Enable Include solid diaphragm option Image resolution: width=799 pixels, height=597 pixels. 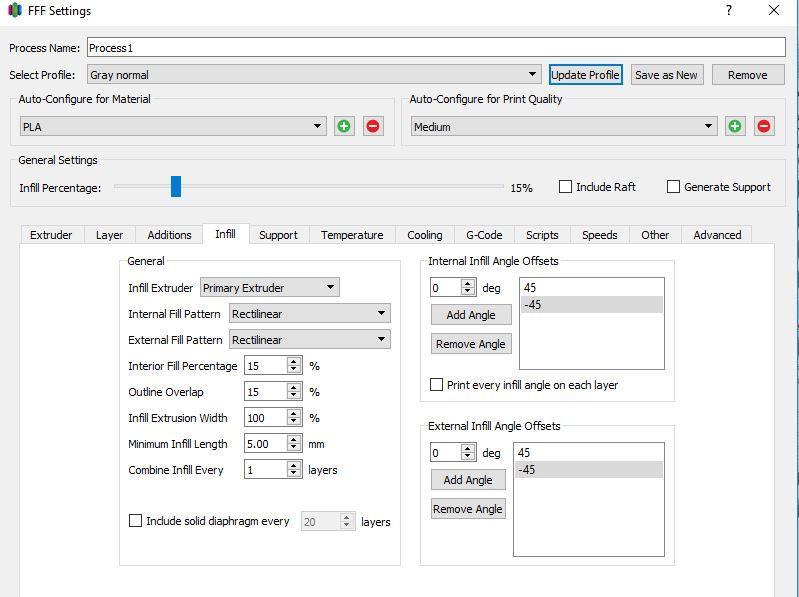(x=136, y=521)
